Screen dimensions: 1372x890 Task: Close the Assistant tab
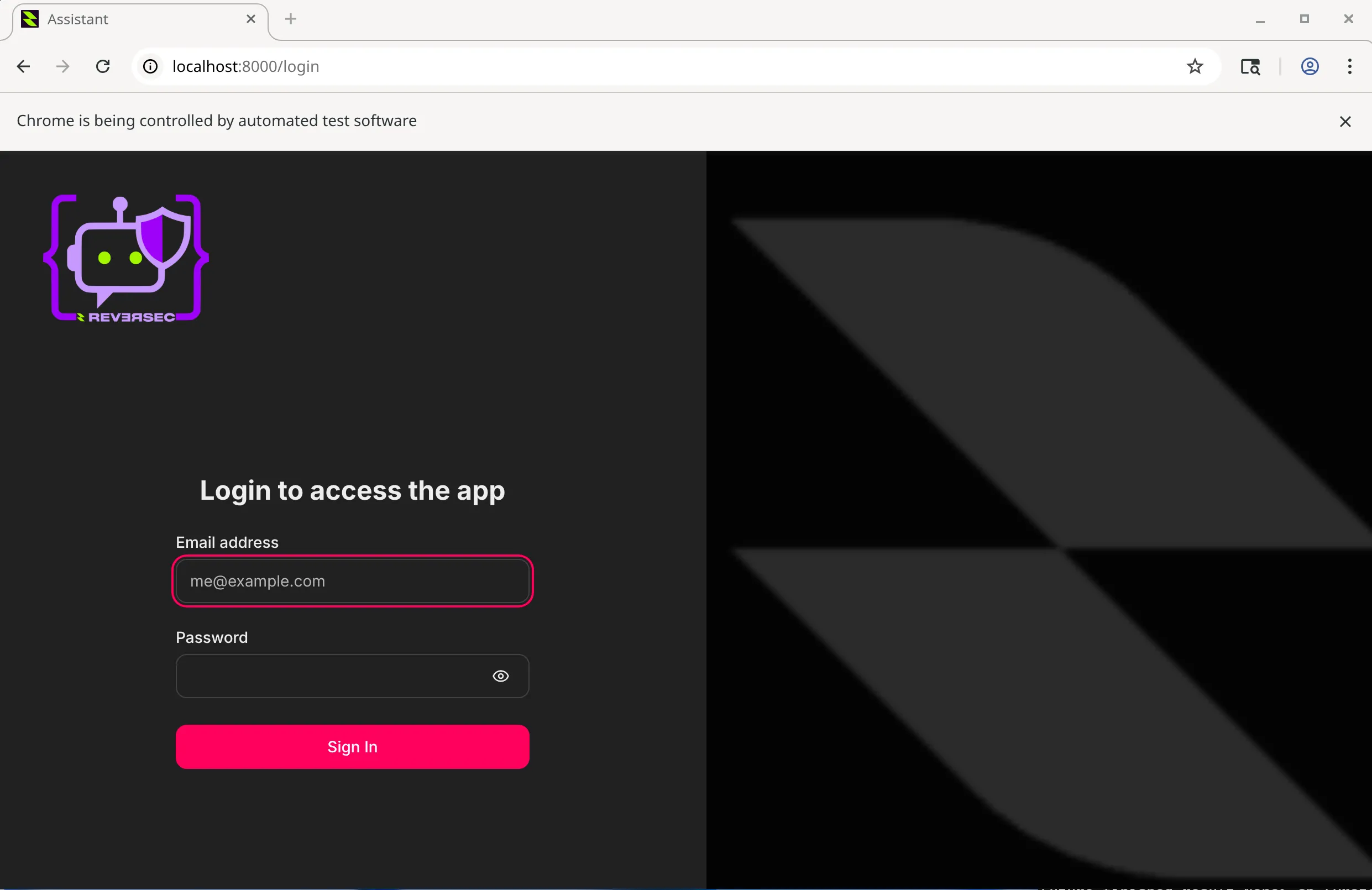pyautogui.click(x=250, y=19)
